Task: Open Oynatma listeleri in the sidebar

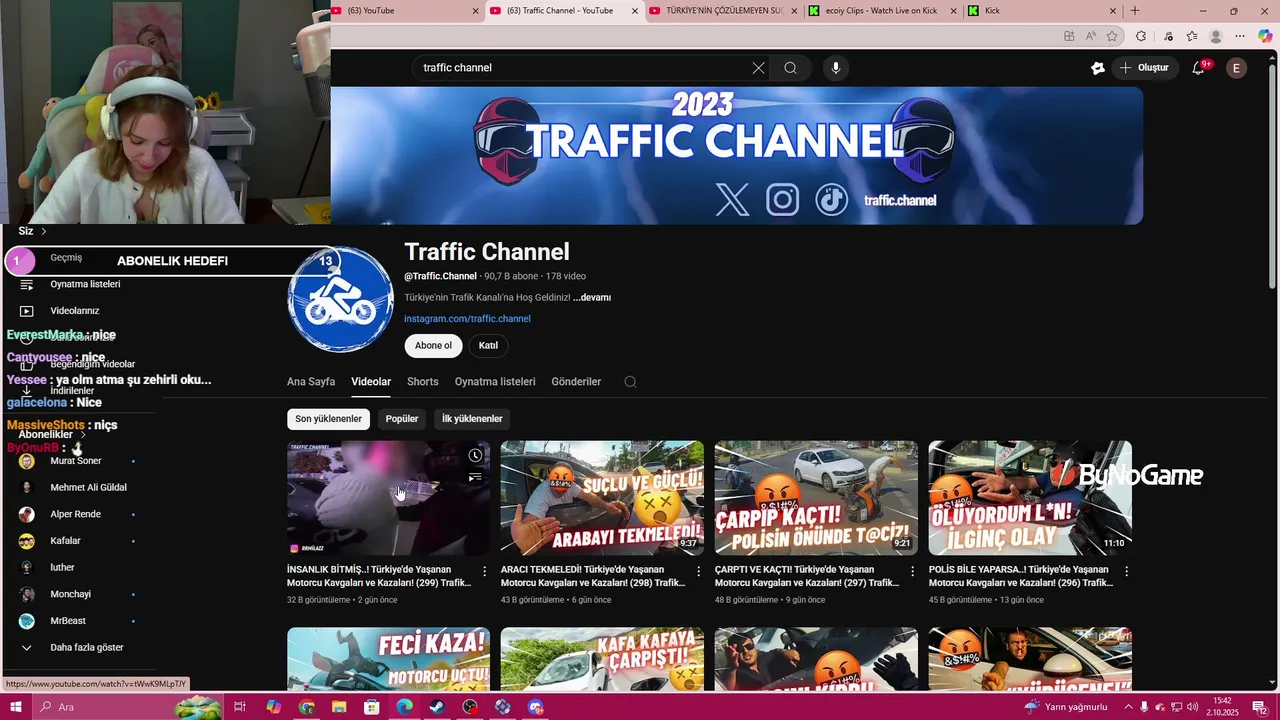Action: pyautogui.click(x=85, y=284)
